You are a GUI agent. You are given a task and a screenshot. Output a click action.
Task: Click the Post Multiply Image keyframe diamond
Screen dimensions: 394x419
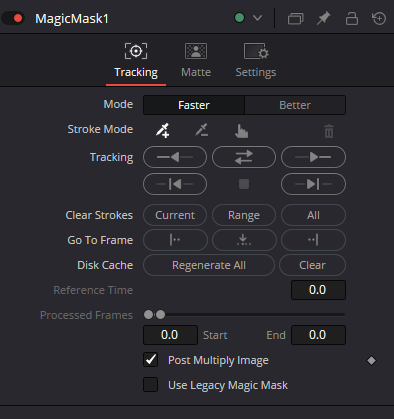371,360
